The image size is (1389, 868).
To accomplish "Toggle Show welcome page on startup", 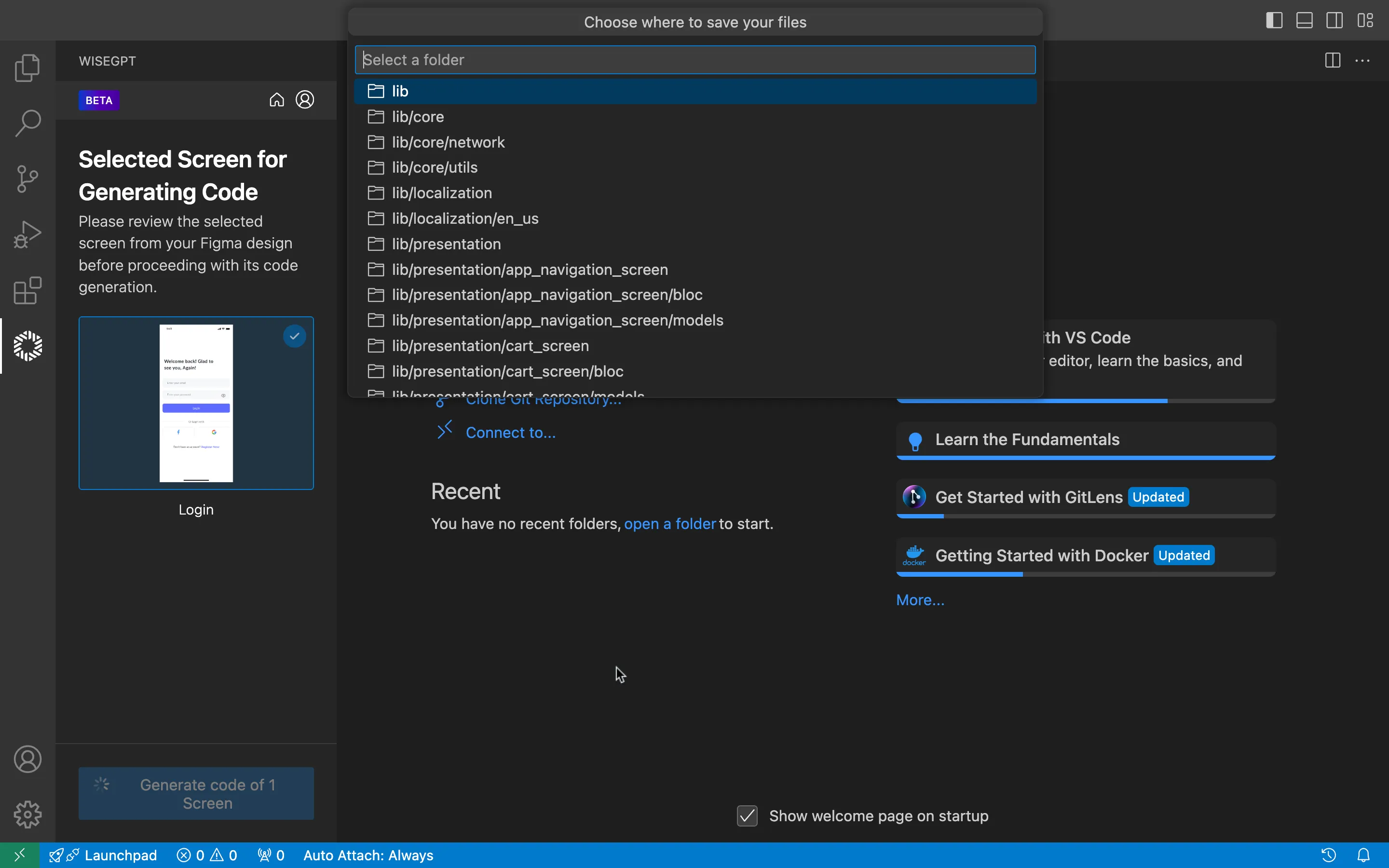I will pyautogui.click(x=748, y=815).
